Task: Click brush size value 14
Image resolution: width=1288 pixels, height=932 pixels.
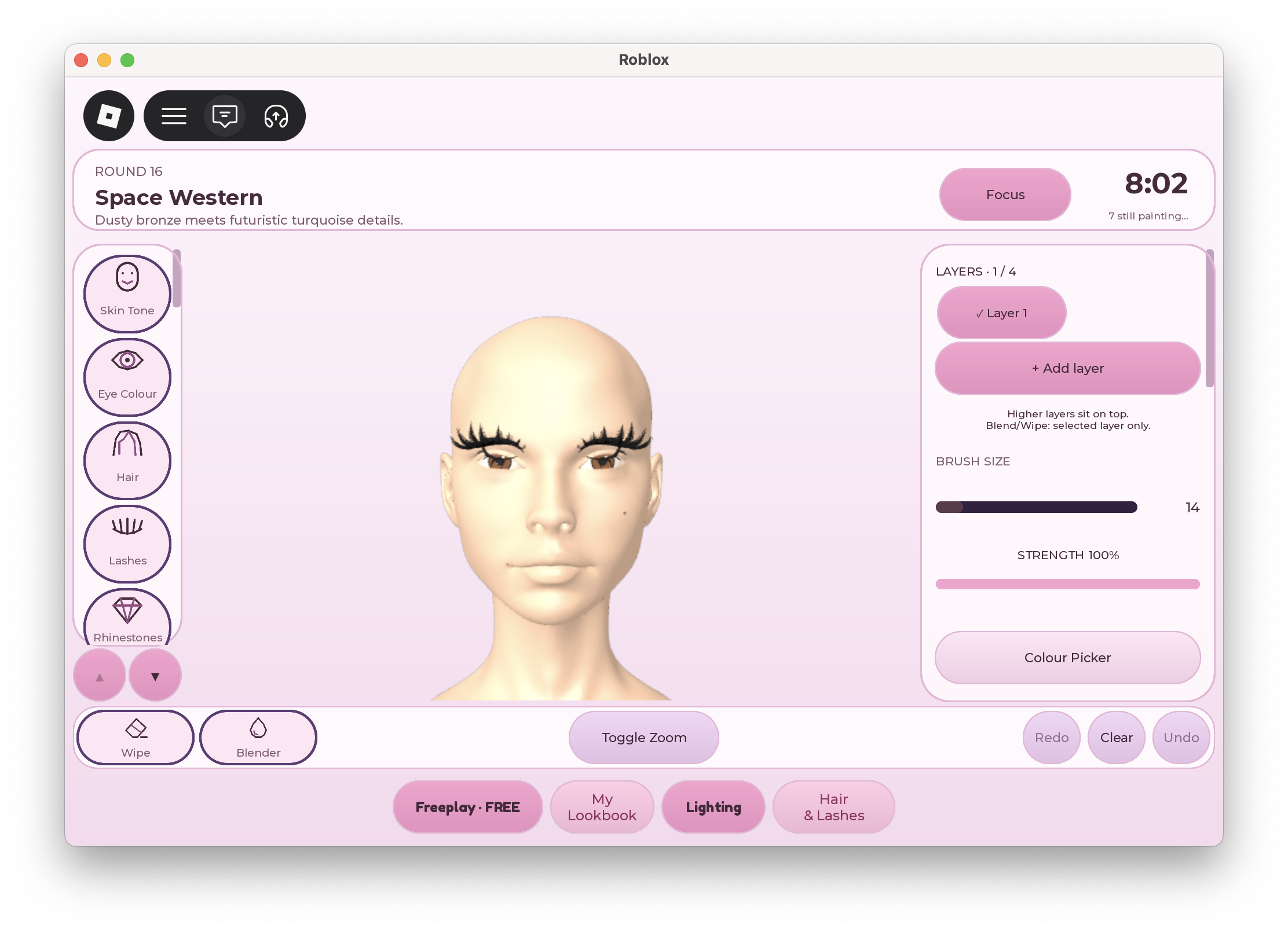Action: click(1192, 508)
